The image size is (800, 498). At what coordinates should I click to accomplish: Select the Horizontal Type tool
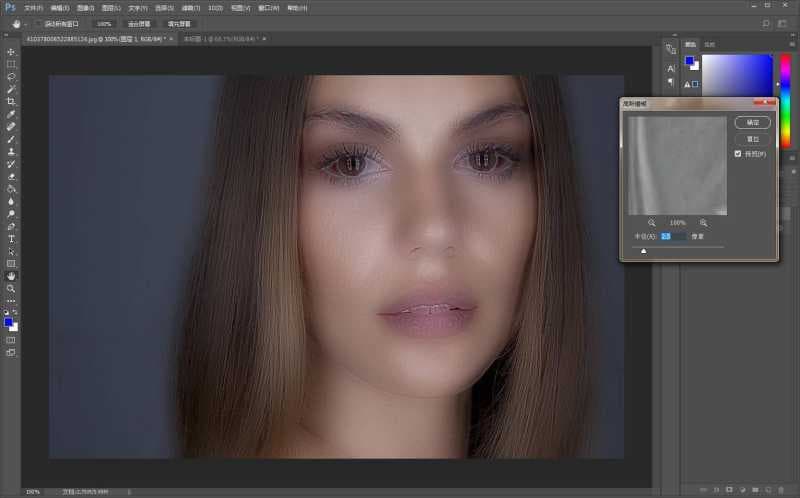pyautogui.click(x=11, y=239)
